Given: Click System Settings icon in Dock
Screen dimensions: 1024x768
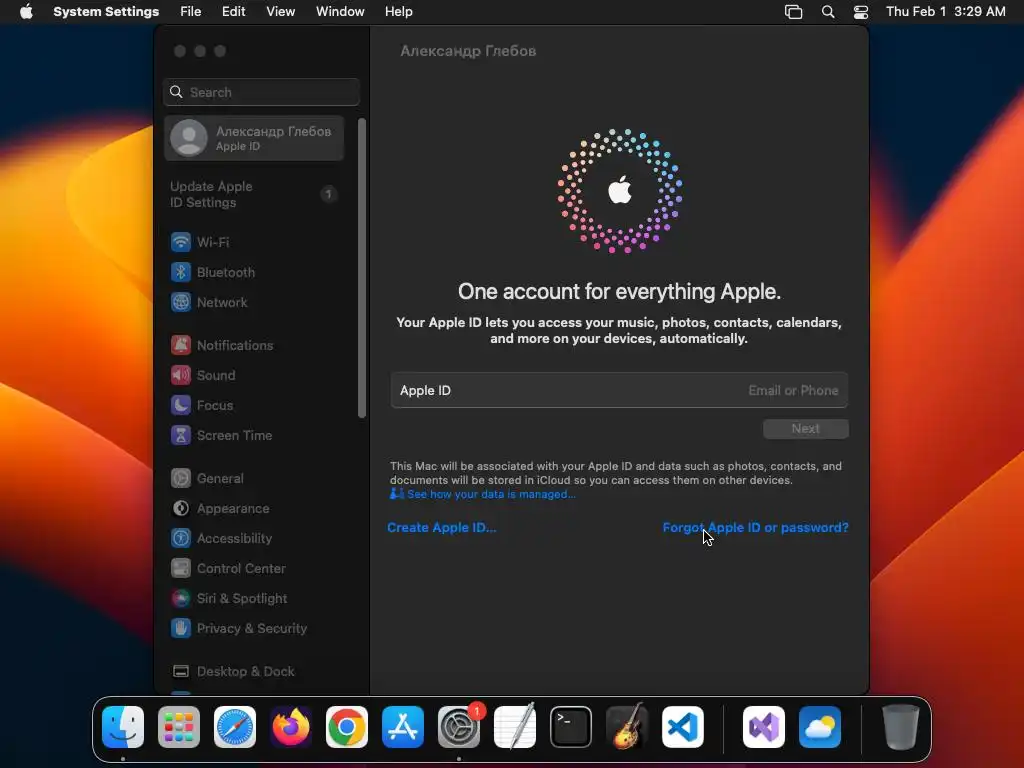Looking at the screenshot, I should tap(459, 727).
